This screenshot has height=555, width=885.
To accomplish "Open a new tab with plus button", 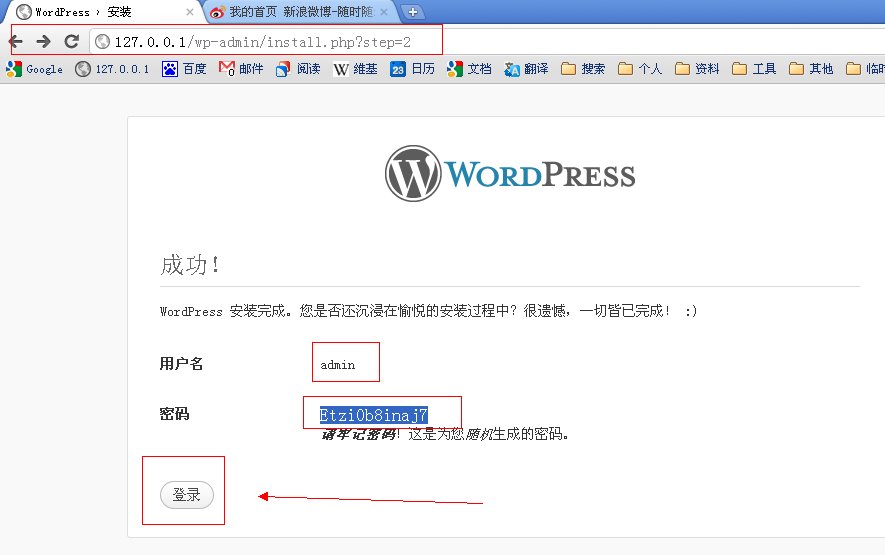I will pos(413,12).
